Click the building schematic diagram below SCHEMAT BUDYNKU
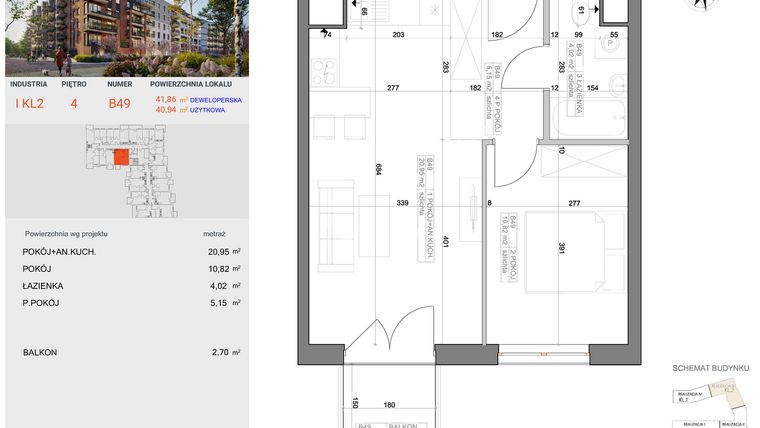This screenshot has width=760, height=428. [x=712, y=405]
